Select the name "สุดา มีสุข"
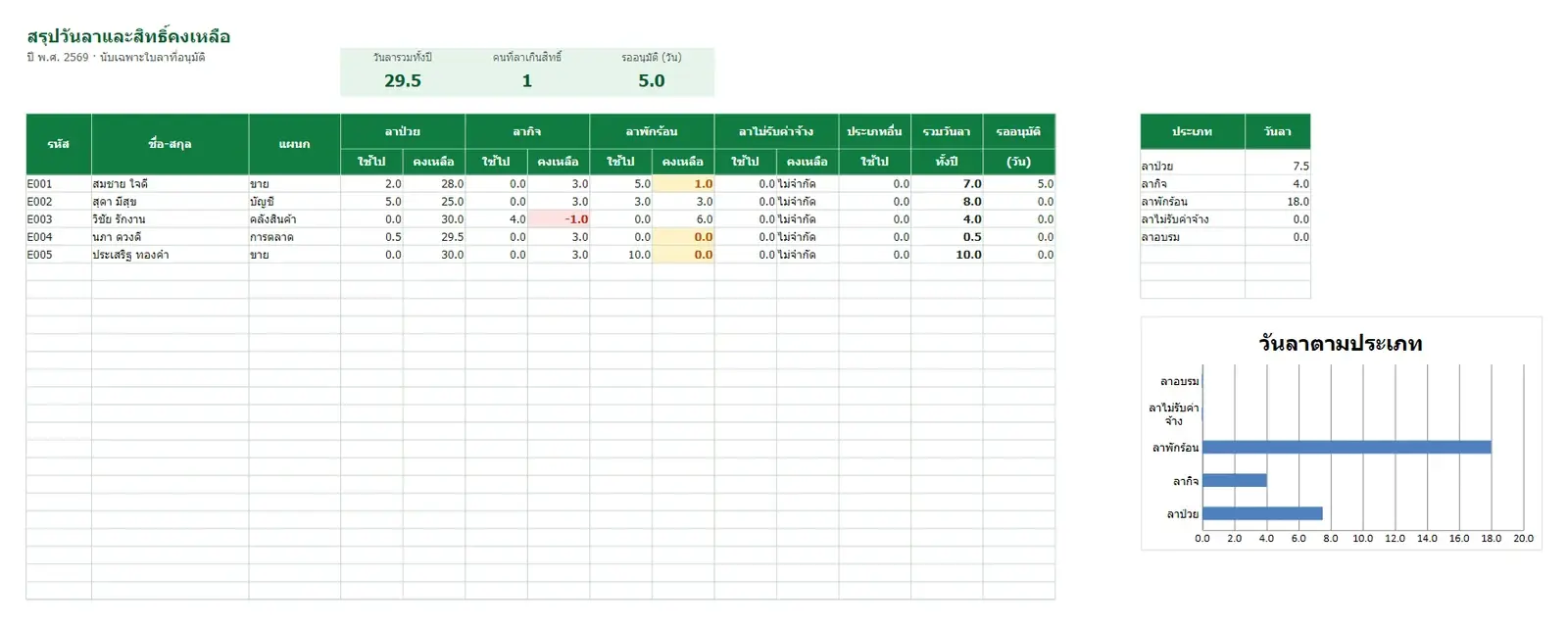The image size is (1568, 625). tap(115, 202)
